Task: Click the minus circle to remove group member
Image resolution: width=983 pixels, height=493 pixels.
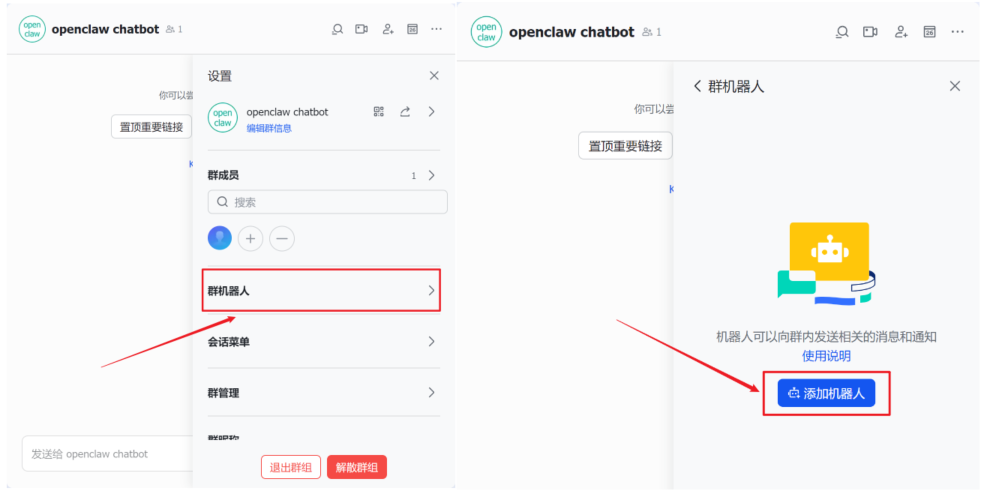Action: [x=282, y=239]
